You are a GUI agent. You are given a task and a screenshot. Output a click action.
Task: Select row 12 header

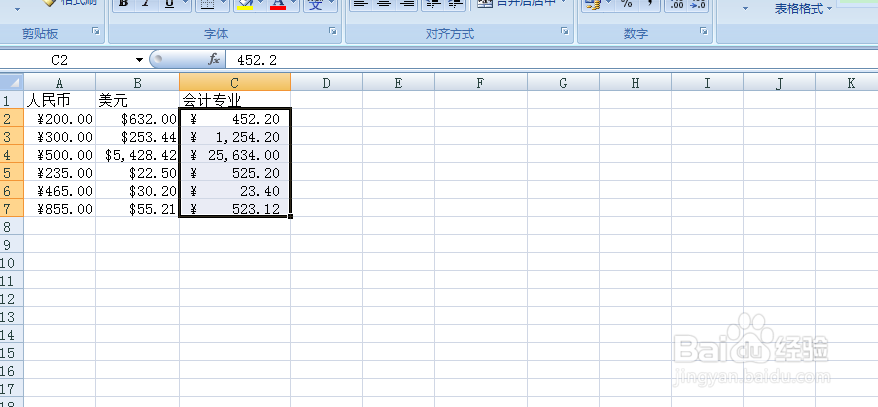pyautogui.click(x=12, y=298)
